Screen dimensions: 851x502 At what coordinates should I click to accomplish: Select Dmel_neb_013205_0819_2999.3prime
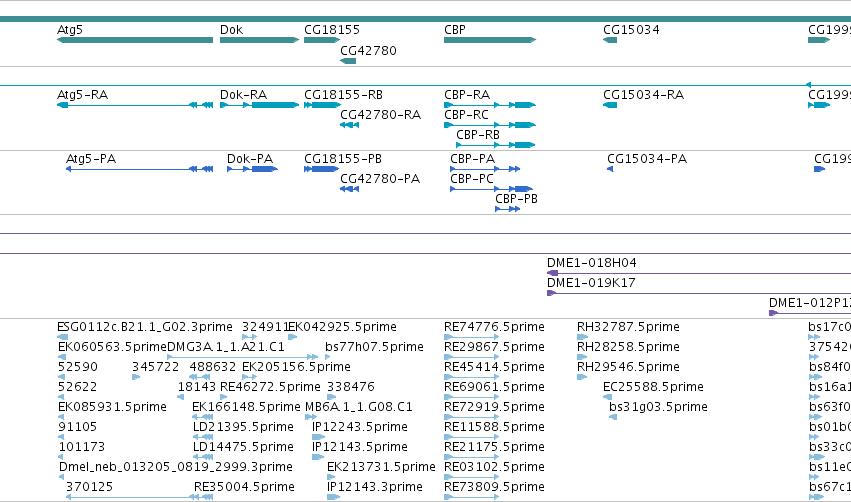(61, 477)
